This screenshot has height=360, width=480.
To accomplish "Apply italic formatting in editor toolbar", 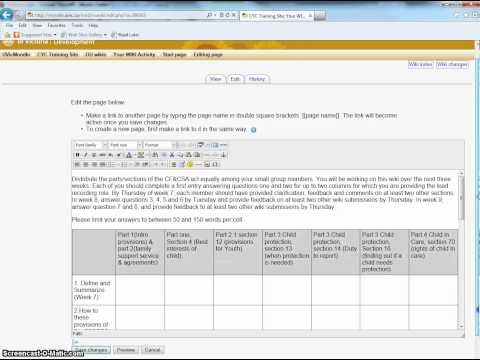I will pyautogui.click(x=86, y=155).
